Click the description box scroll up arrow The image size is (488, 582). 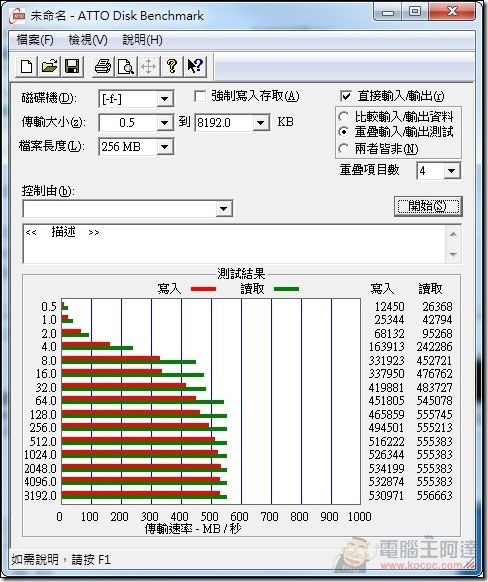453,235
